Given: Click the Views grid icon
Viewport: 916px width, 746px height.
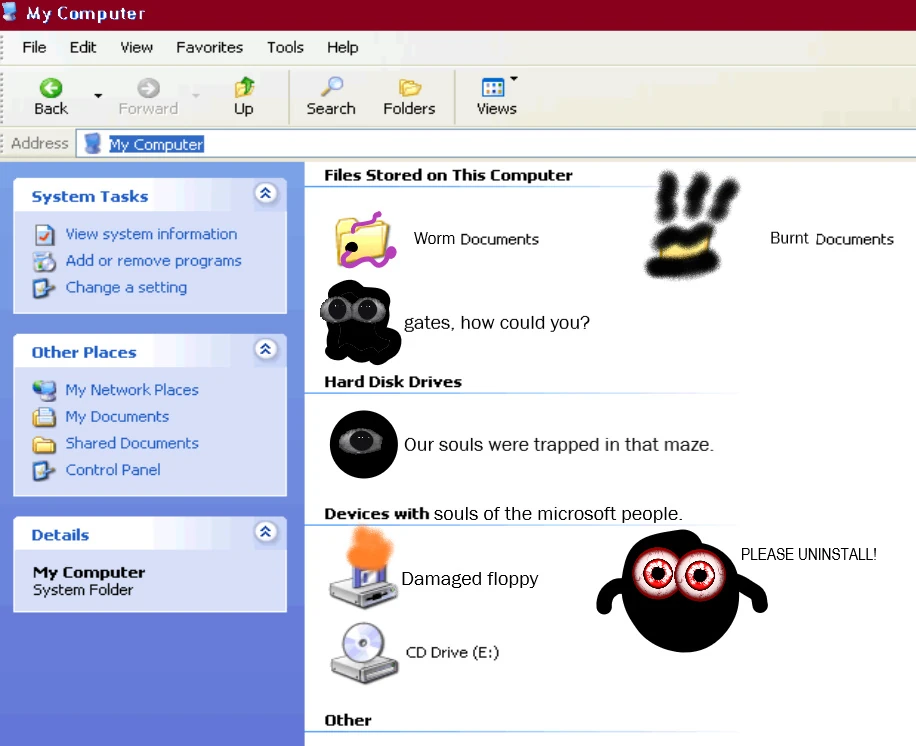Looking at the screenshot, I should (493, 88).
